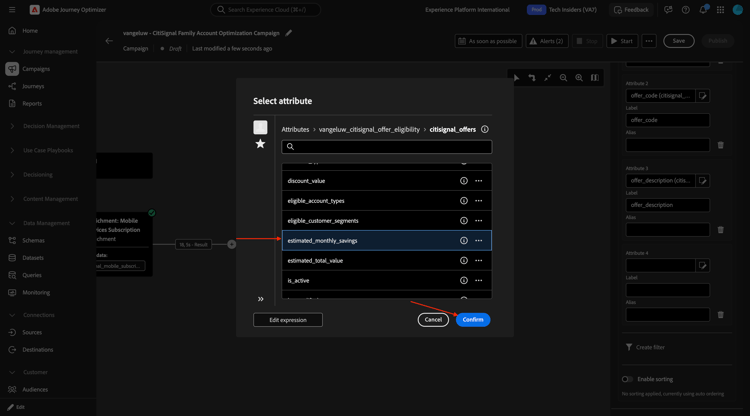
Task: Show info for estimated_monthly_savings attribute
Action: (x=463, y=241)
